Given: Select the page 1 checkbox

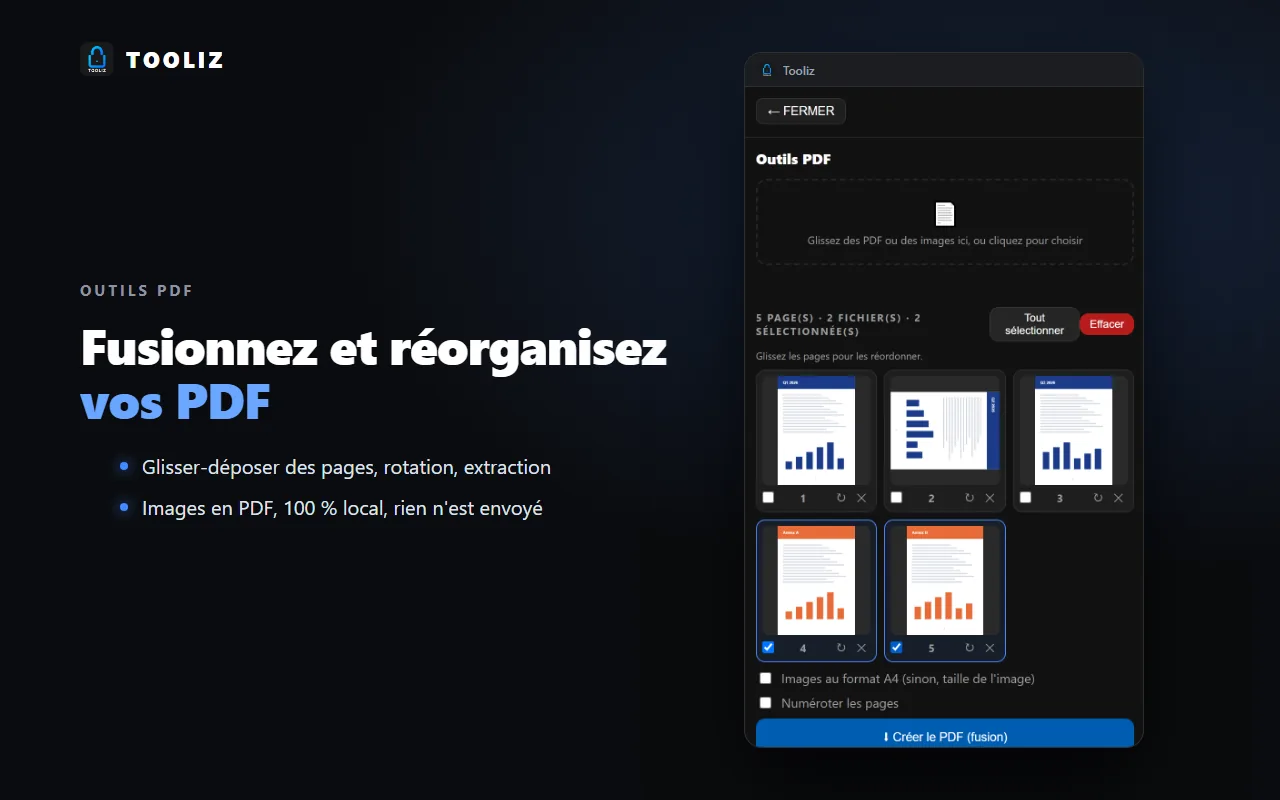Looking at the screenshot, I should click(x=768, y=497).
